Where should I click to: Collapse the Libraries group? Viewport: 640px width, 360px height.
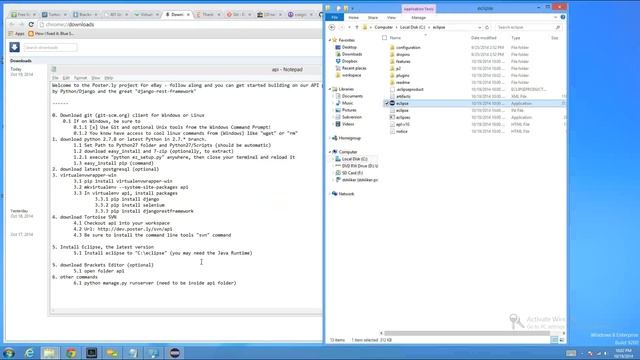(330, 89)
